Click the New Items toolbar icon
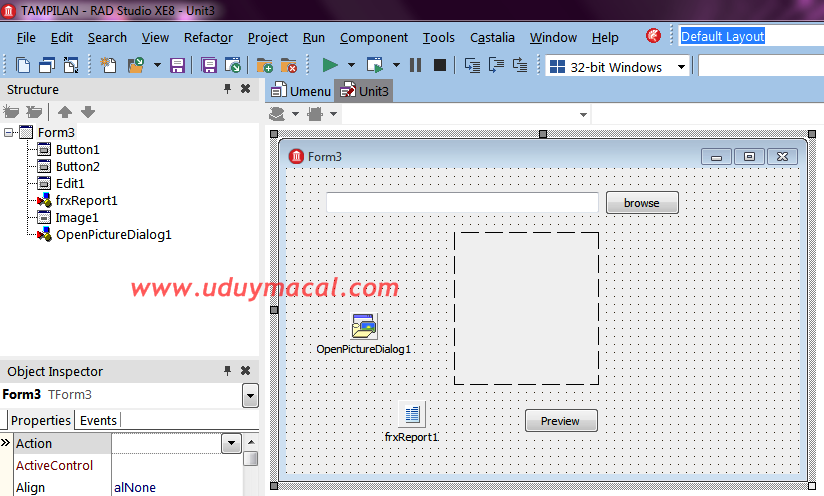The image size is (824, 496). [x=108, y=65]
